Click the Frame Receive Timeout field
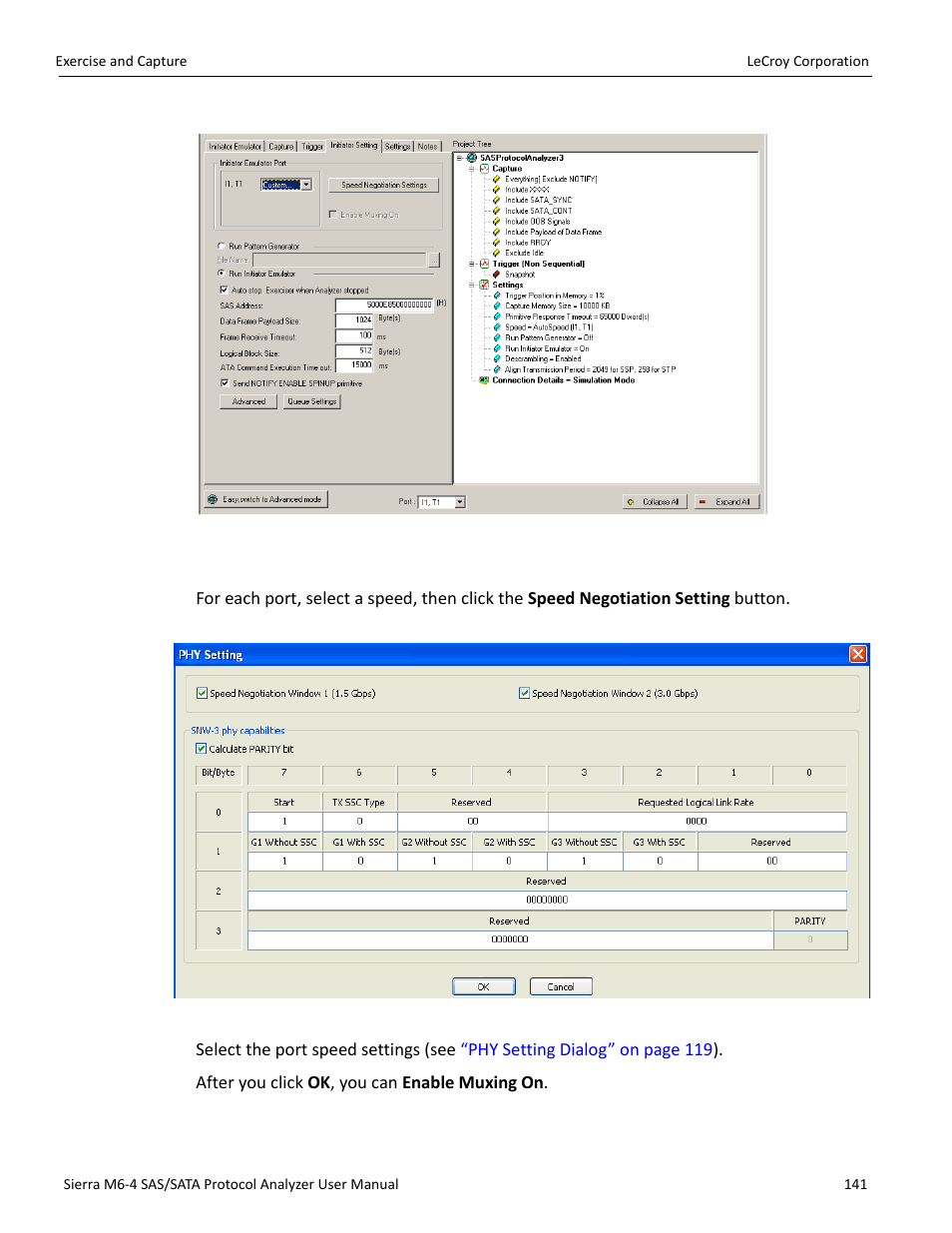 354,336
